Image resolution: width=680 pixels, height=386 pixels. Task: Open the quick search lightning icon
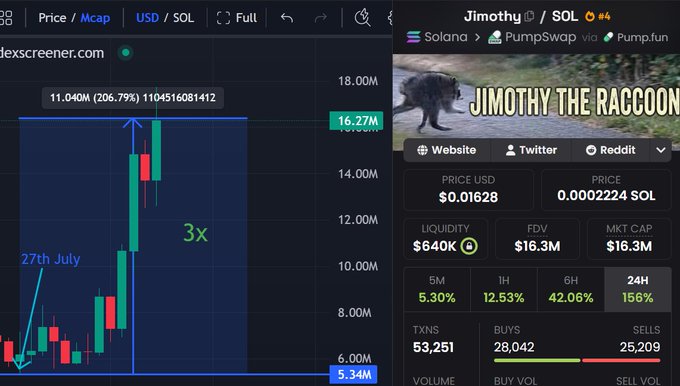(362, 18)
